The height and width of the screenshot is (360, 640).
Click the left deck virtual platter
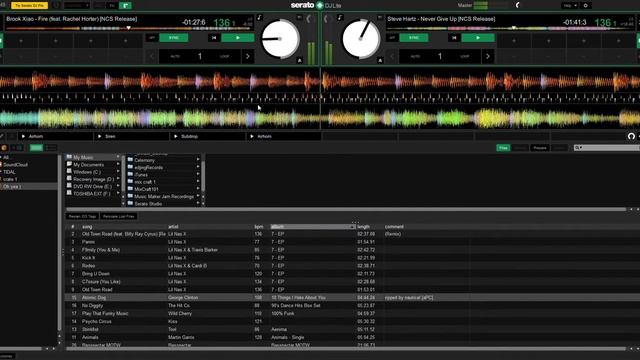(280, 39)
